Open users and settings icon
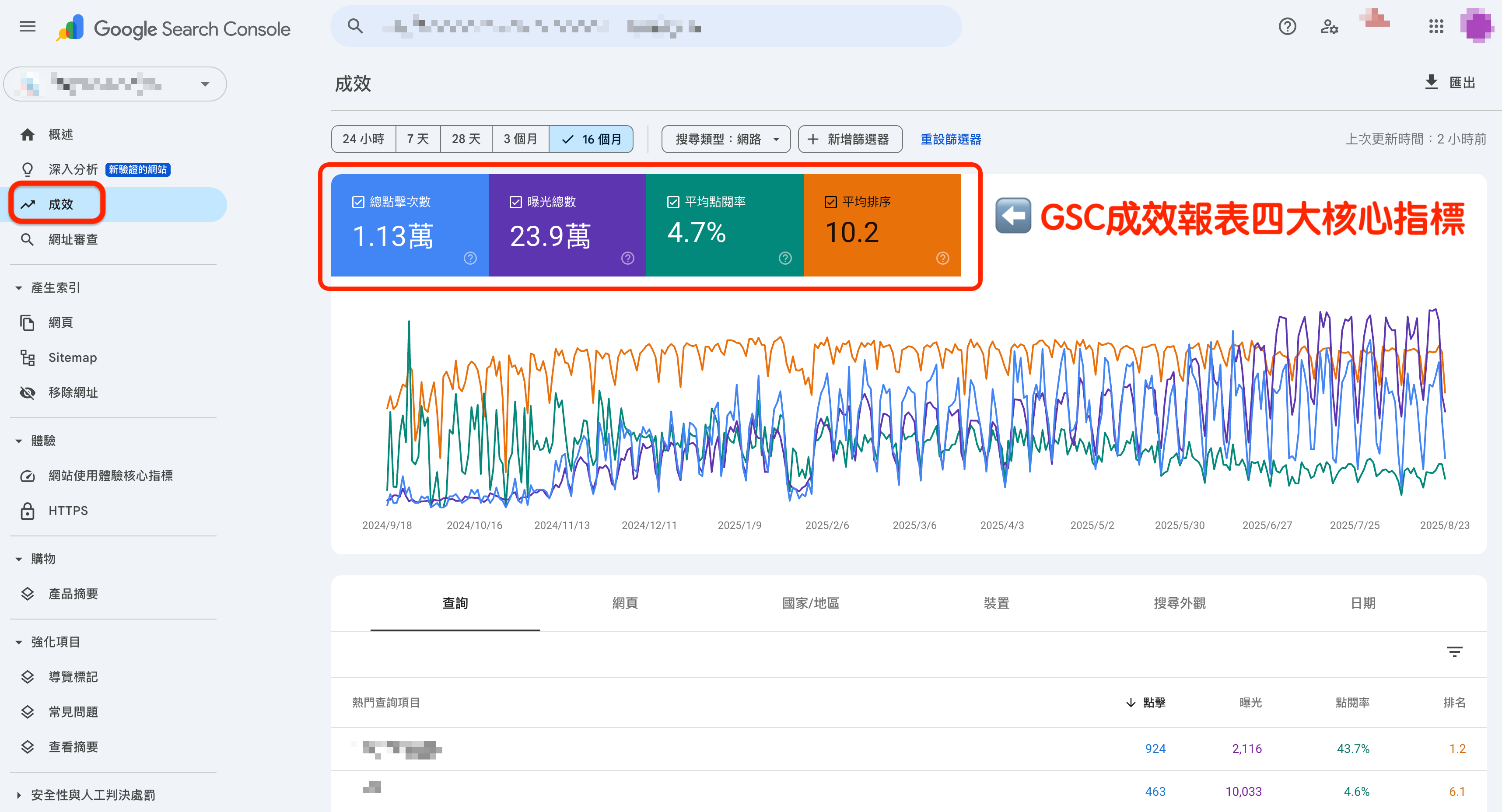 (1329, 27)
